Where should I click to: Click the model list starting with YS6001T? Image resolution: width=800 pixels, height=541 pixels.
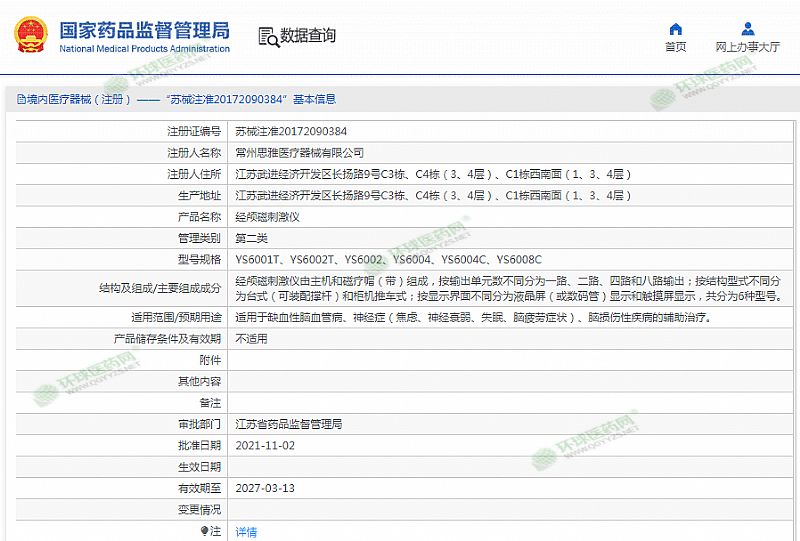coord(388,260)
